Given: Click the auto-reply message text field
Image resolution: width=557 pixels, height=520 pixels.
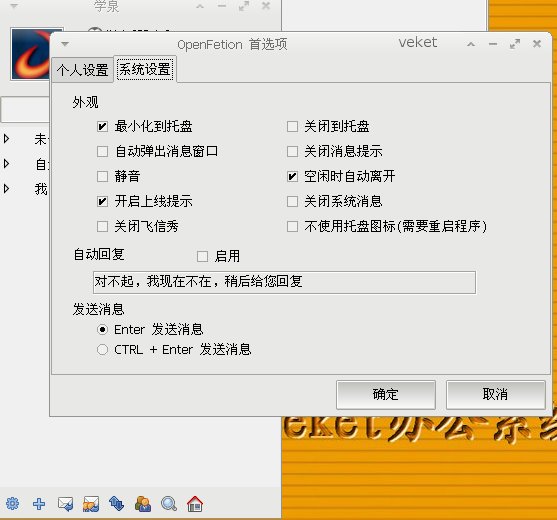Looking at the screenshot, I should click(x=284, y=282).
